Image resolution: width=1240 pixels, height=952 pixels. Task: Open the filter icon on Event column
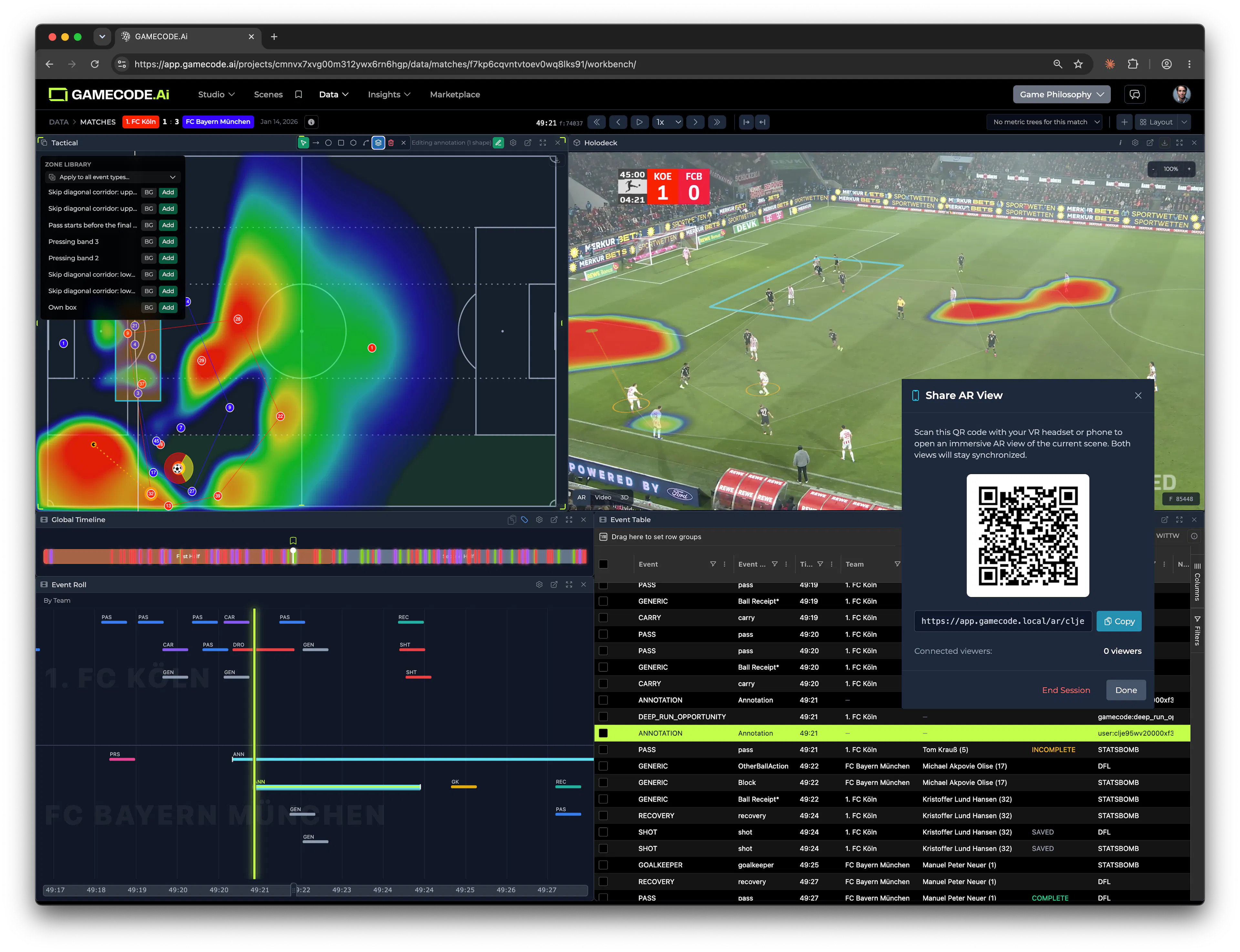pyautogui.click(x=713, y=564)
